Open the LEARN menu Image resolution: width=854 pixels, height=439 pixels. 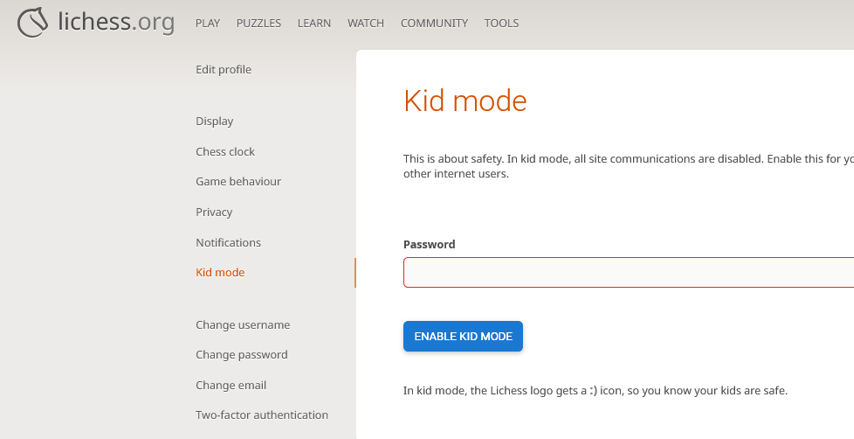[314, 23]
